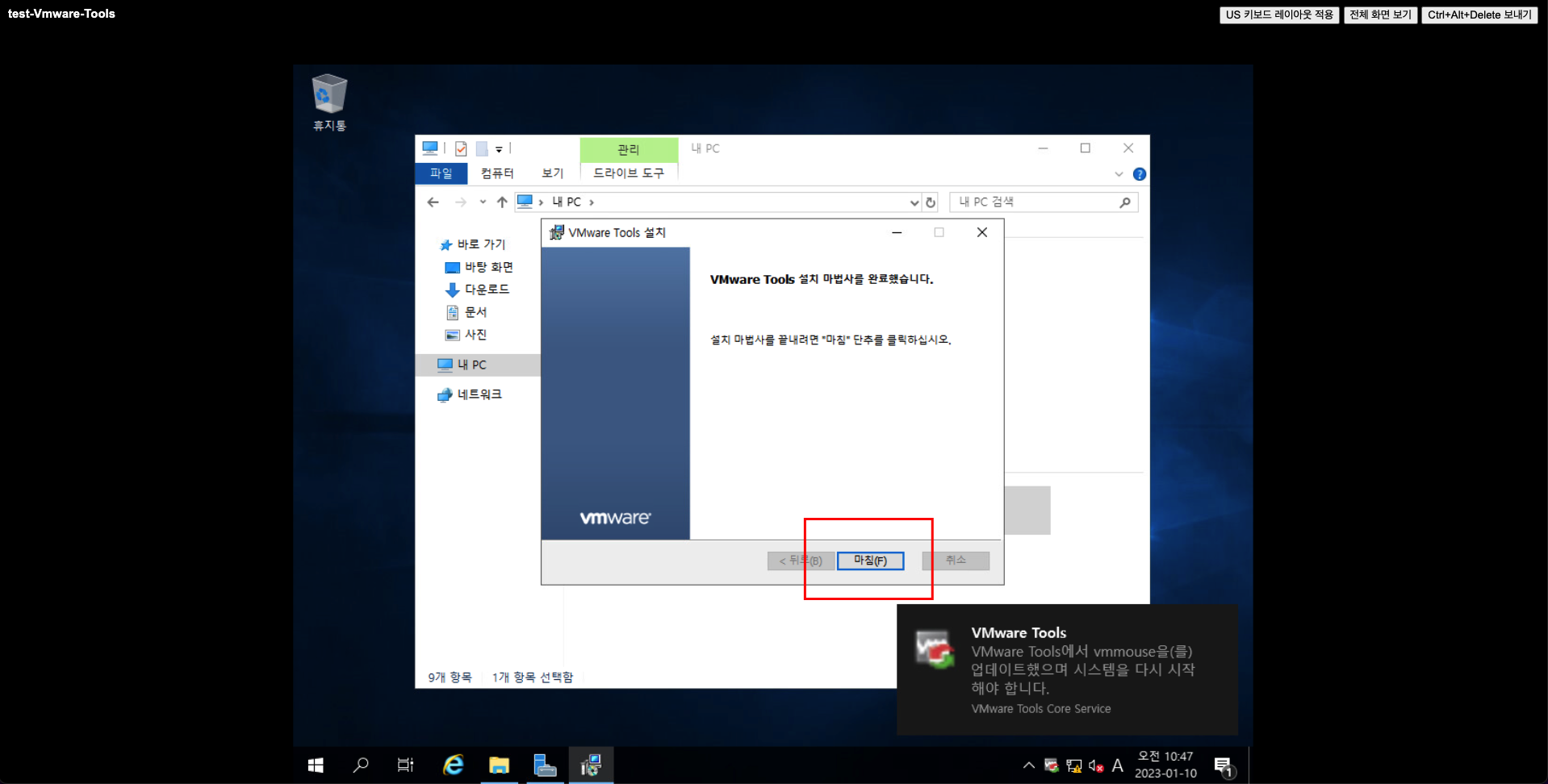1548x784 pixels.
Task: Select 바로 가기 in navigation pane
Action: pyautogui.click(x=481, y=244)
